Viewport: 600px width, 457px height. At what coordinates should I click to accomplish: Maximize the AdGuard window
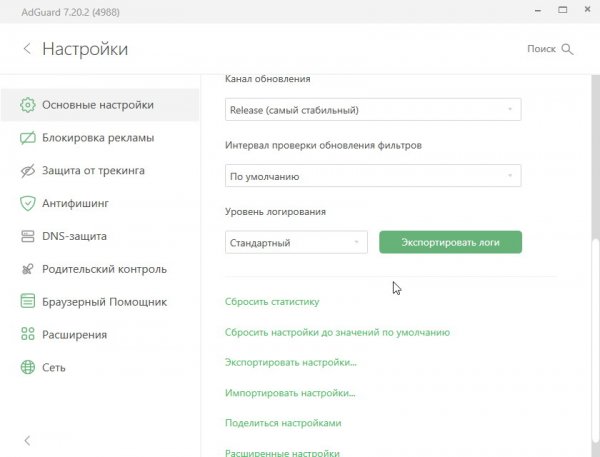[x=562, y=10]
